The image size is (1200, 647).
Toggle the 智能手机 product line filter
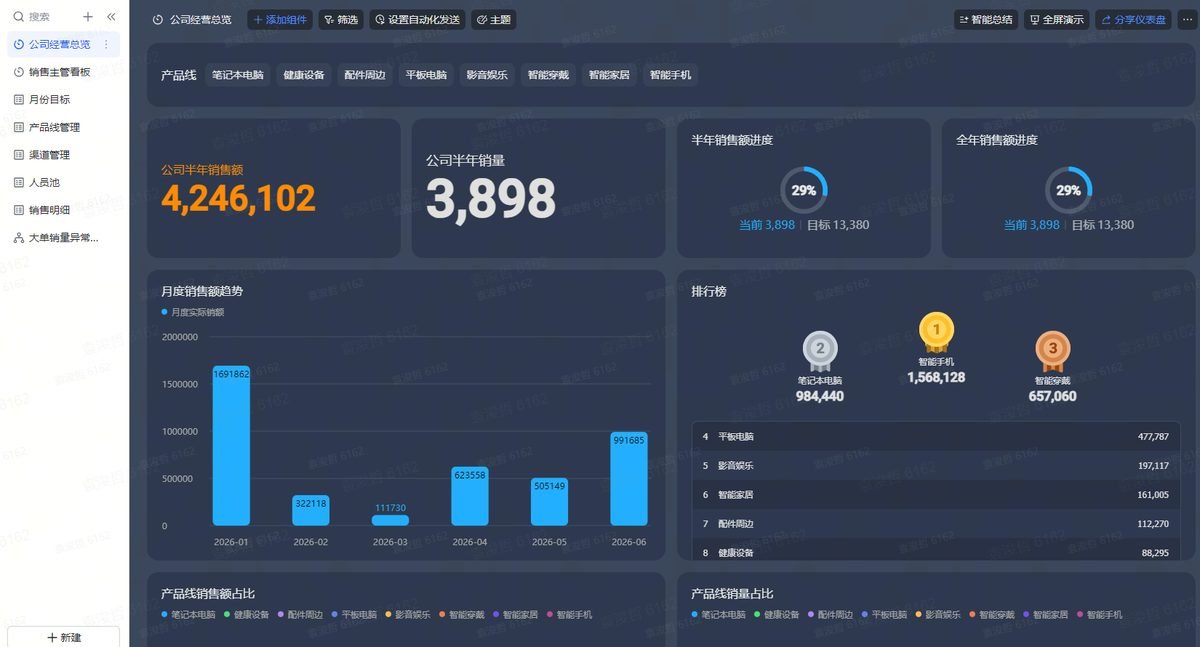tap(670, 75)
